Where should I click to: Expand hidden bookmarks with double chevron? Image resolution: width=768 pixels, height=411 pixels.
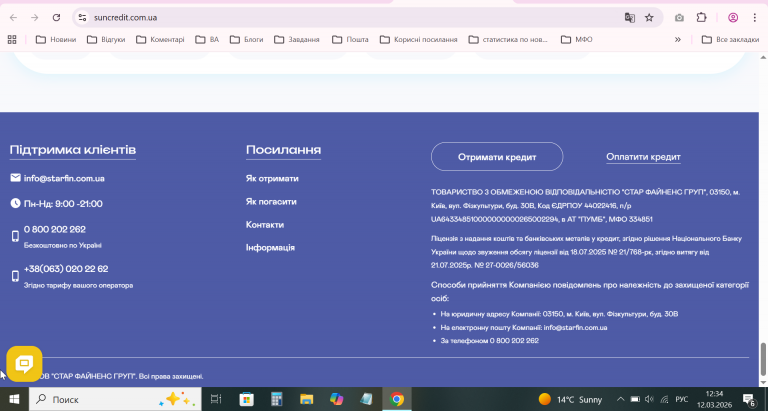(x=678, y=40)
